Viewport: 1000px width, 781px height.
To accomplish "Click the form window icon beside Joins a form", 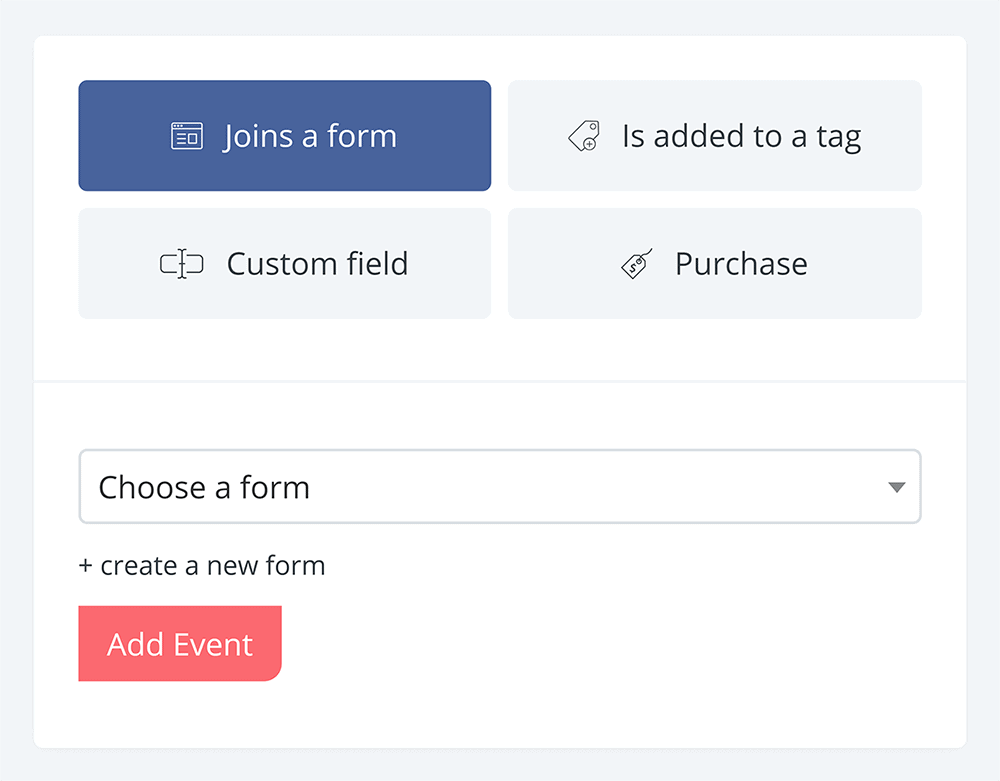I will click(x=187, y=136).
